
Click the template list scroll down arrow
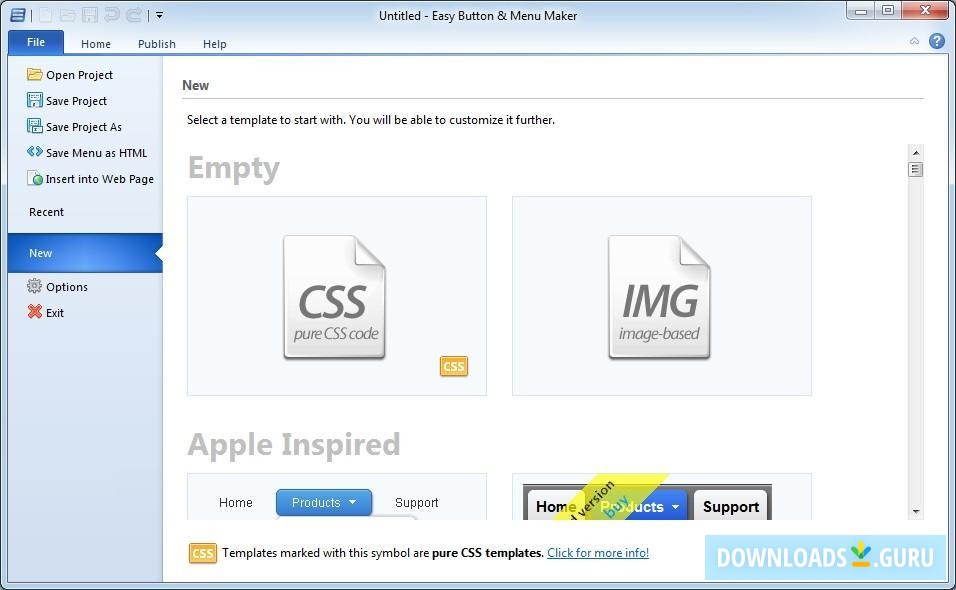tap(915, 511)
